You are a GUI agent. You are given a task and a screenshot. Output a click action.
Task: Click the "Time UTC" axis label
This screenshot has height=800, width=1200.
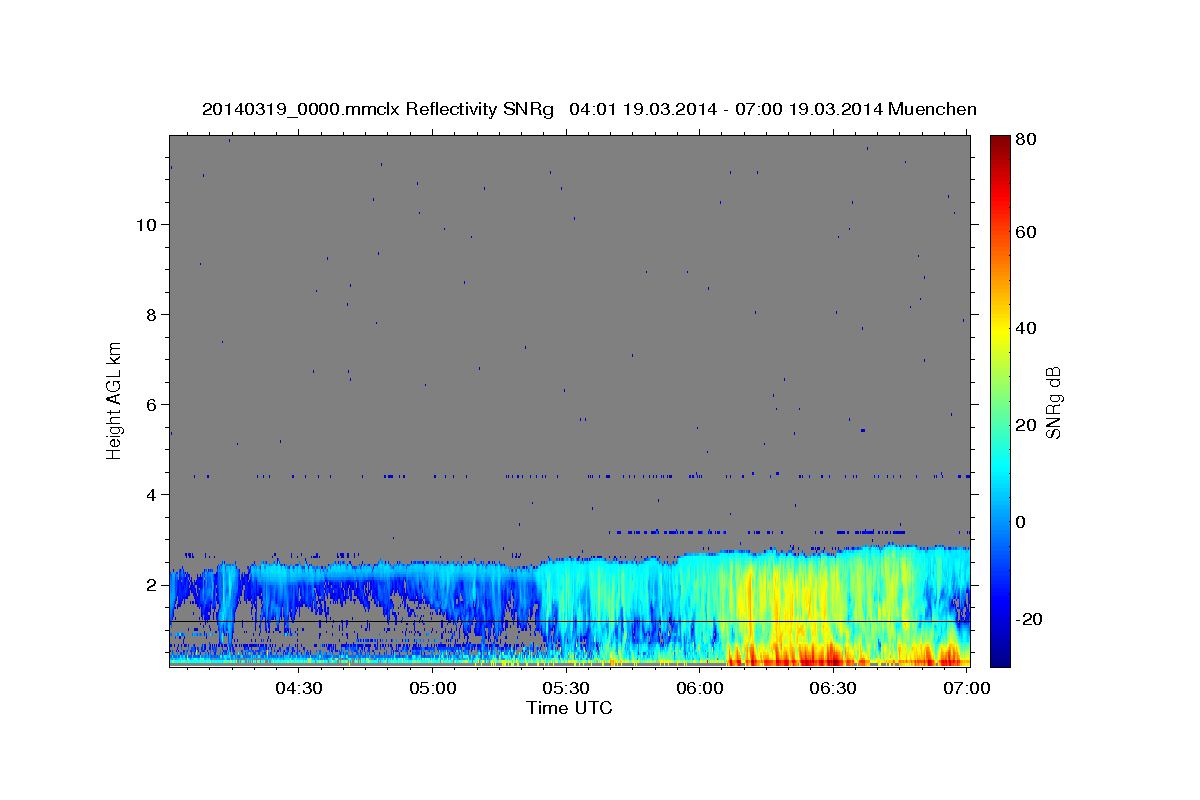(569, 709)
